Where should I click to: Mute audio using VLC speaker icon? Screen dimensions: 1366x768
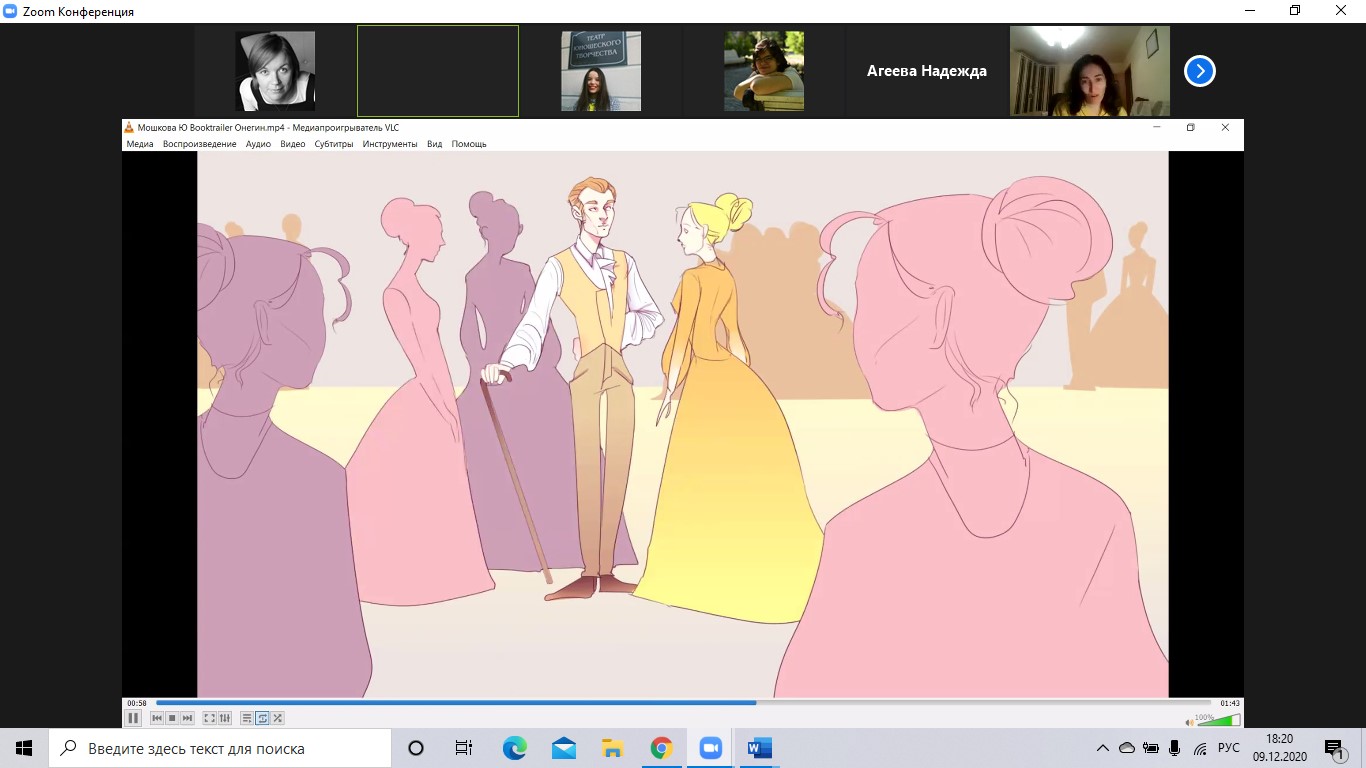pos(1189,722)
